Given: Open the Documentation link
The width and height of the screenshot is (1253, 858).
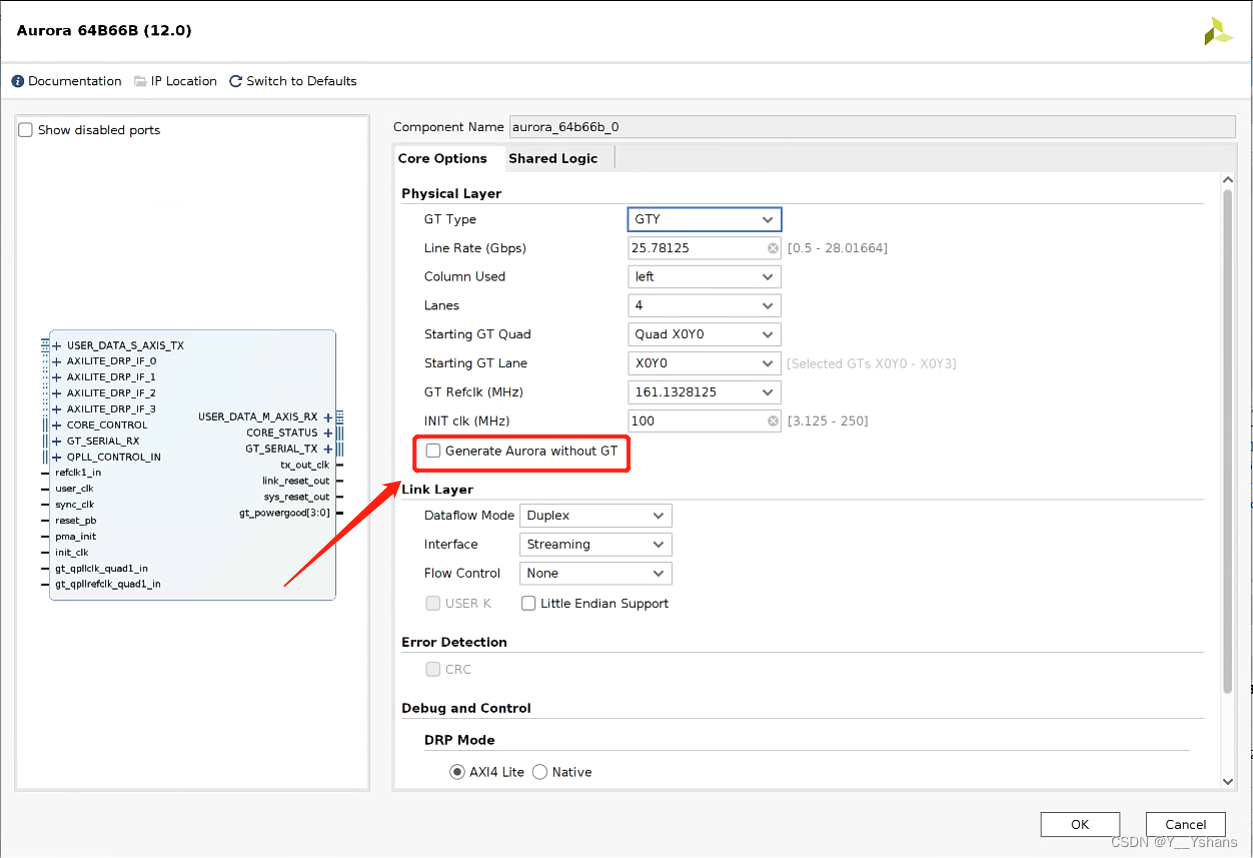Looking at the screenshot, I should click(x=75, y=81).
